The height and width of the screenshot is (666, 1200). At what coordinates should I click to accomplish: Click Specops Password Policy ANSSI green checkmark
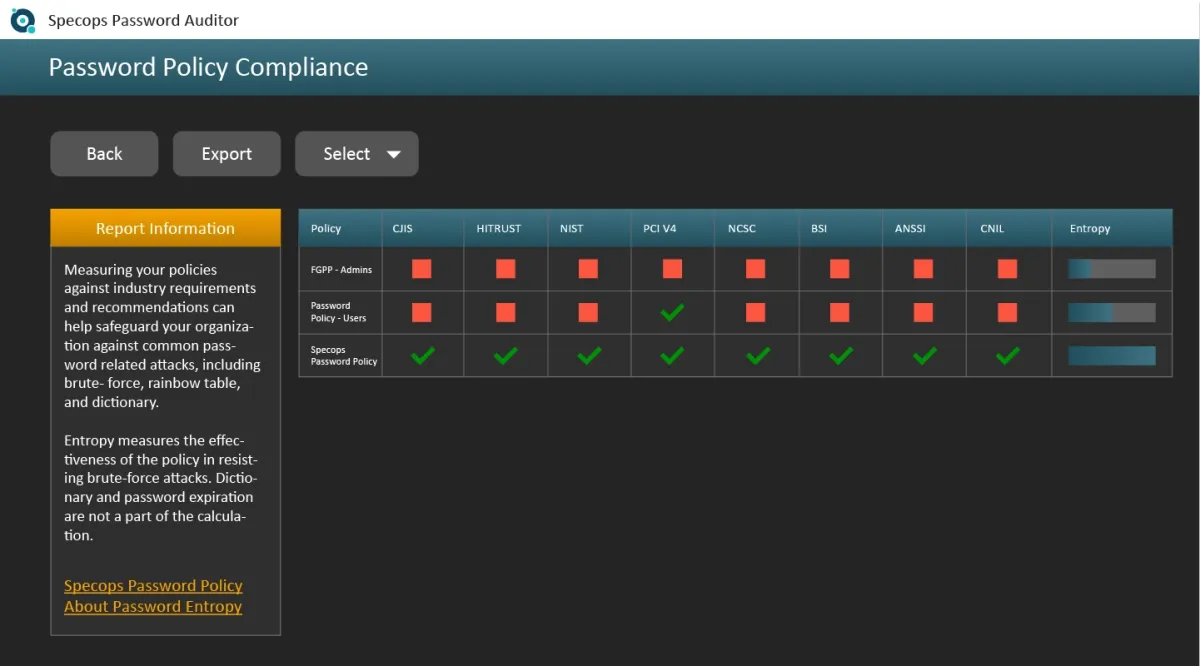tap(925, 355)
